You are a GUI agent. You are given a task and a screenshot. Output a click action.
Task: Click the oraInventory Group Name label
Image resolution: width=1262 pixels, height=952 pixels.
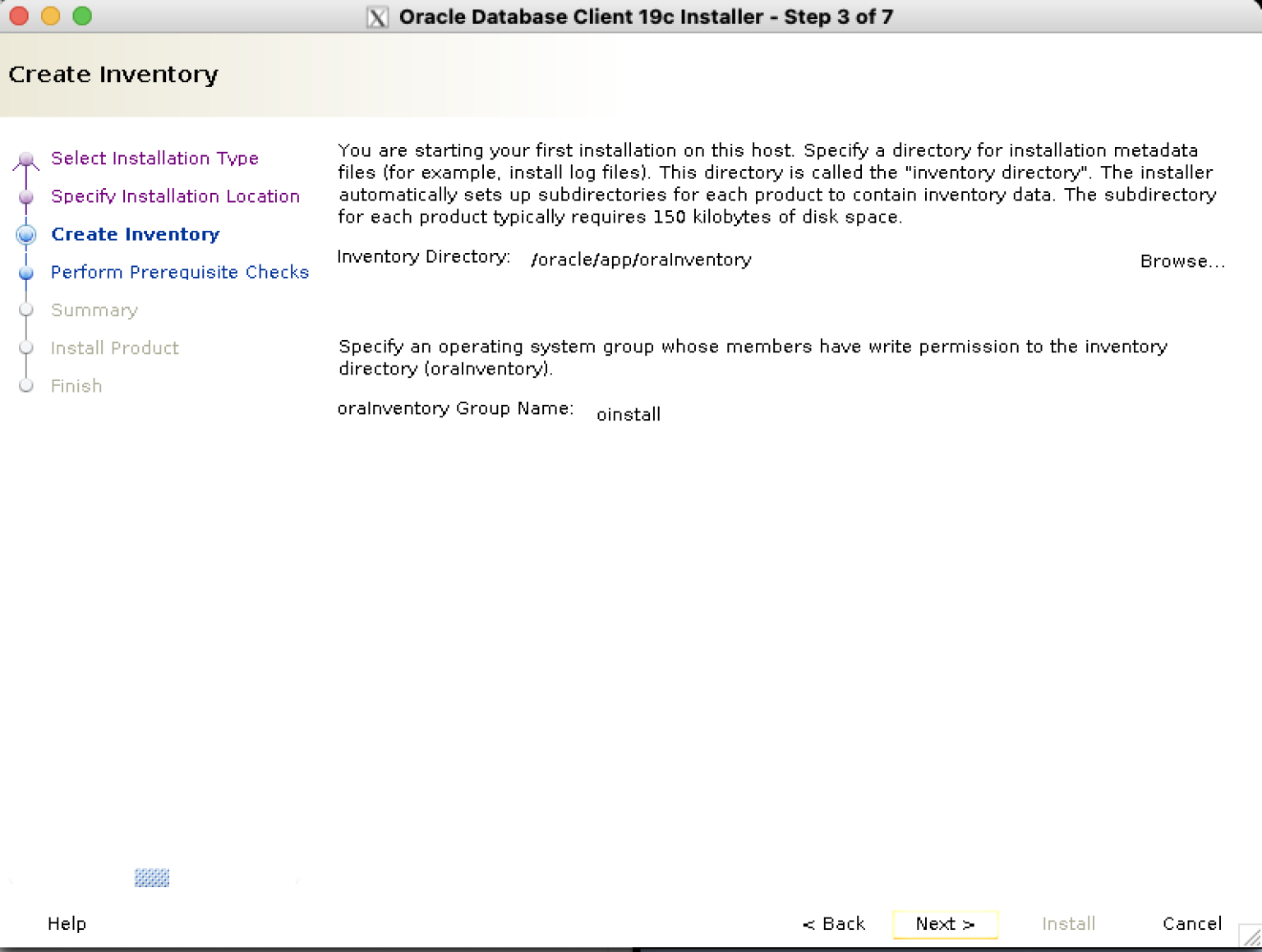click(456, 408)
